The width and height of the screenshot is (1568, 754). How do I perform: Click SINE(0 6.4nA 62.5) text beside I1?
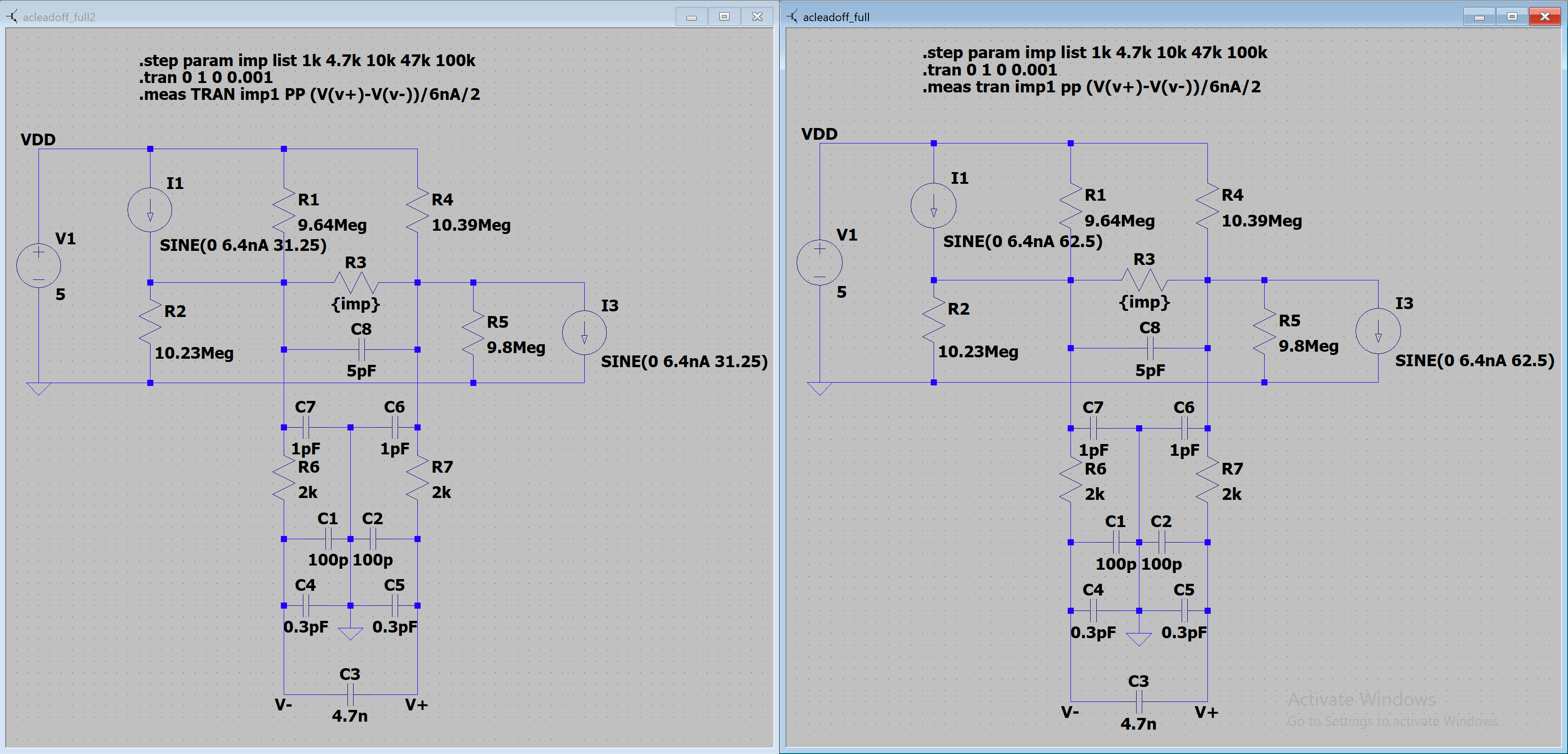pyautogui.click(x=1023, y=241)
